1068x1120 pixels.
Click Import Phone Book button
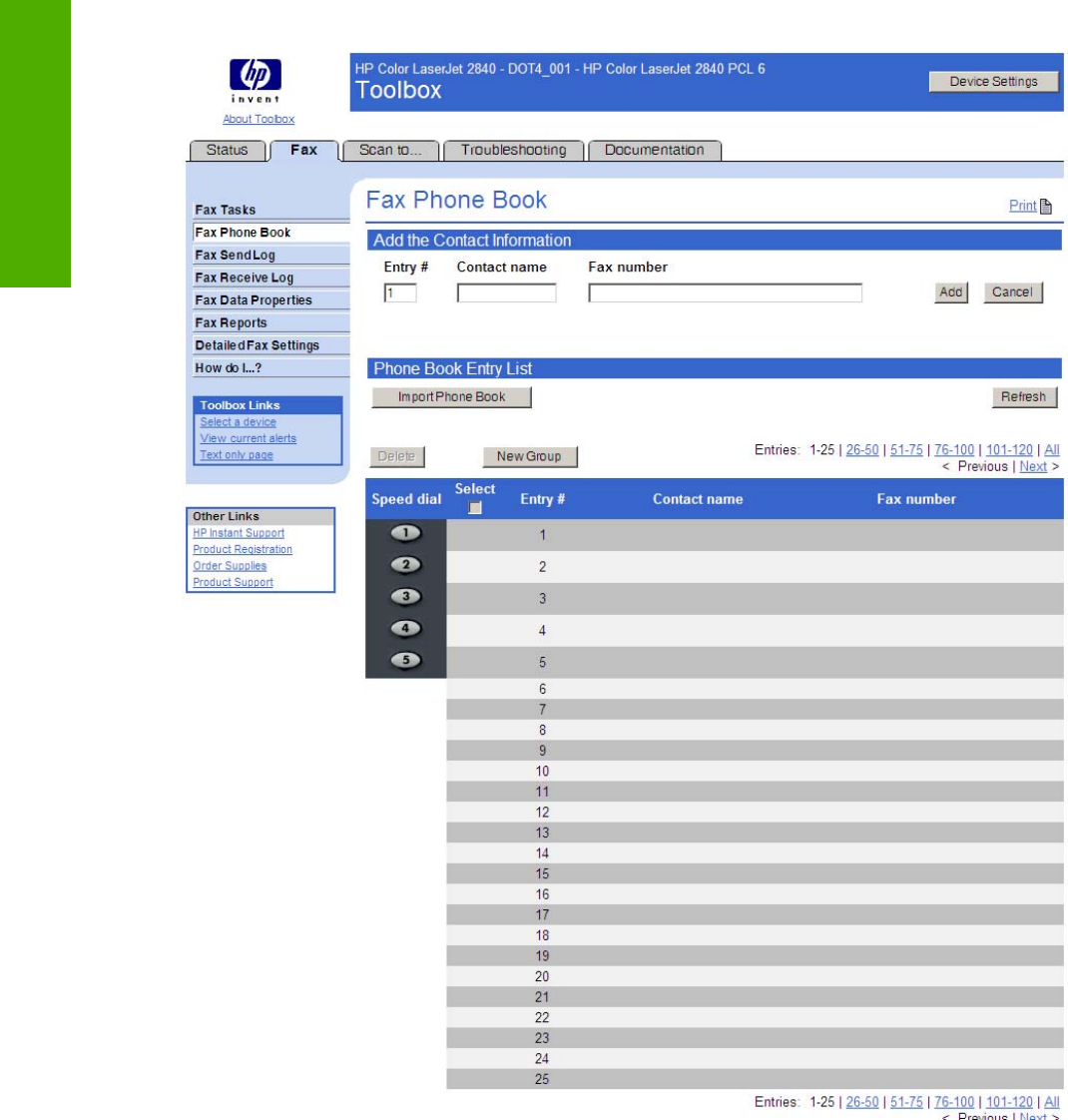point(451,397)
